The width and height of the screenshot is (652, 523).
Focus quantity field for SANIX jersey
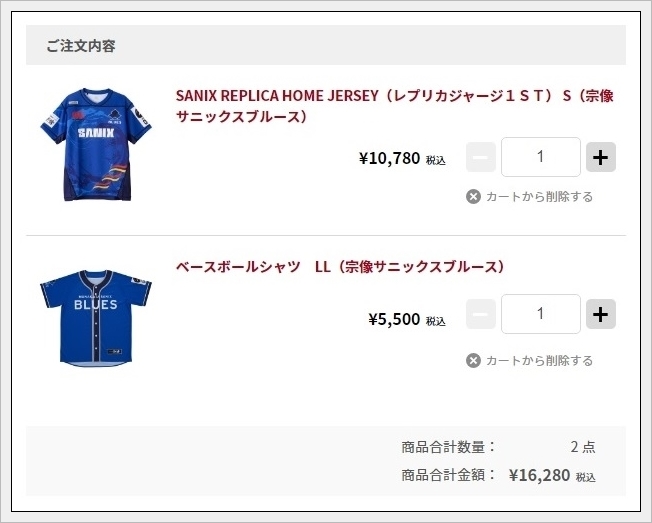(x=540, y=157)
